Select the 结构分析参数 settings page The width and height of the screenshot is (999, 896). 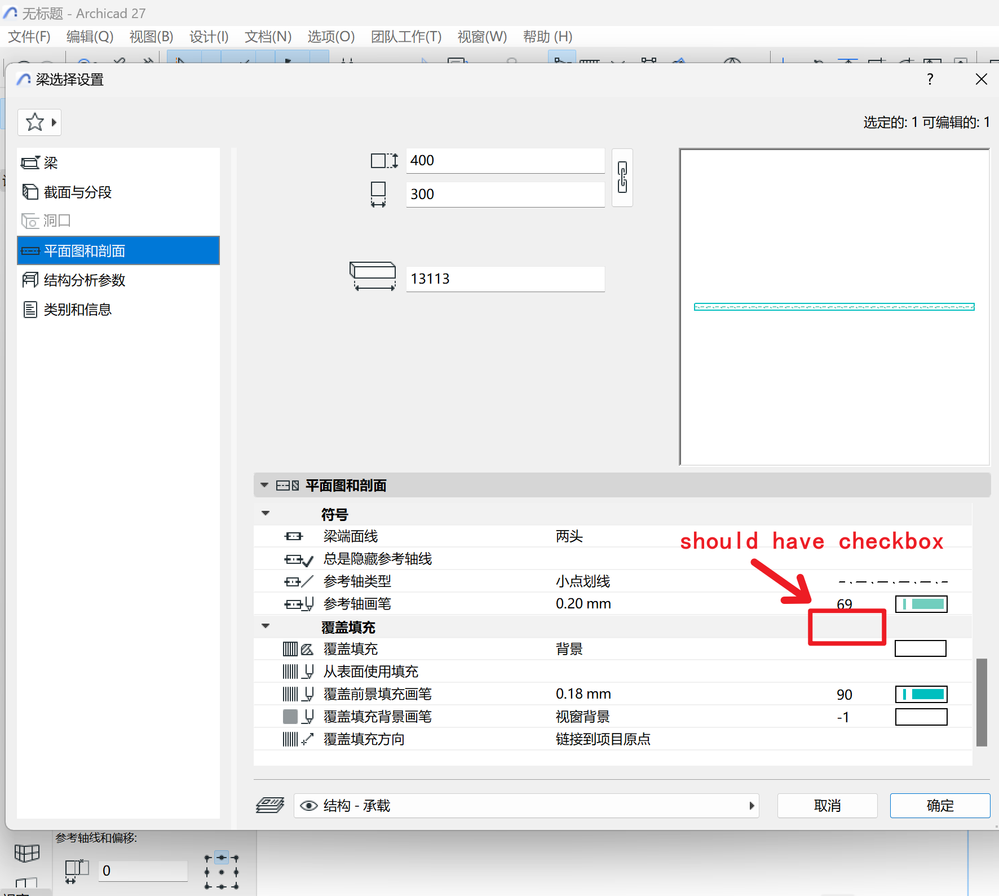(119, 280)
